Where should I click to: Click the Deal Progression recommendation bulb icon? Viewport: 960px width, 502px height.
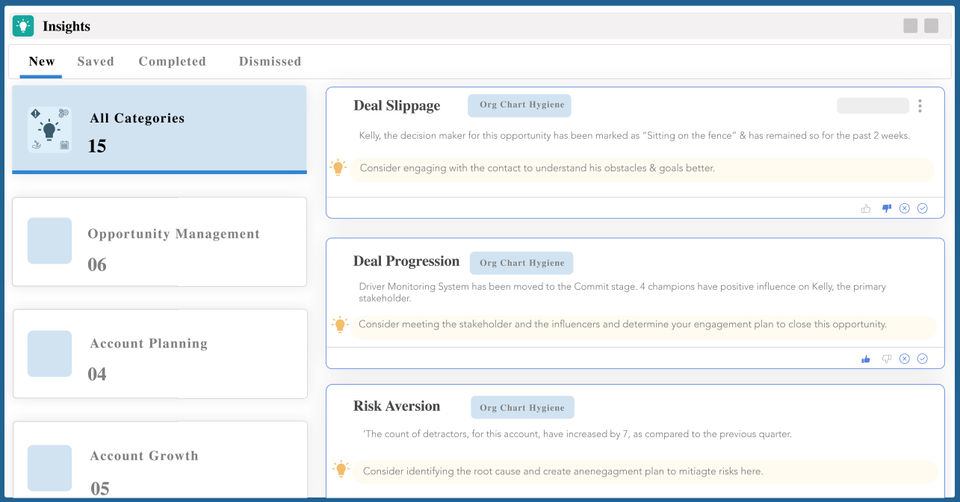coord(340,324)
